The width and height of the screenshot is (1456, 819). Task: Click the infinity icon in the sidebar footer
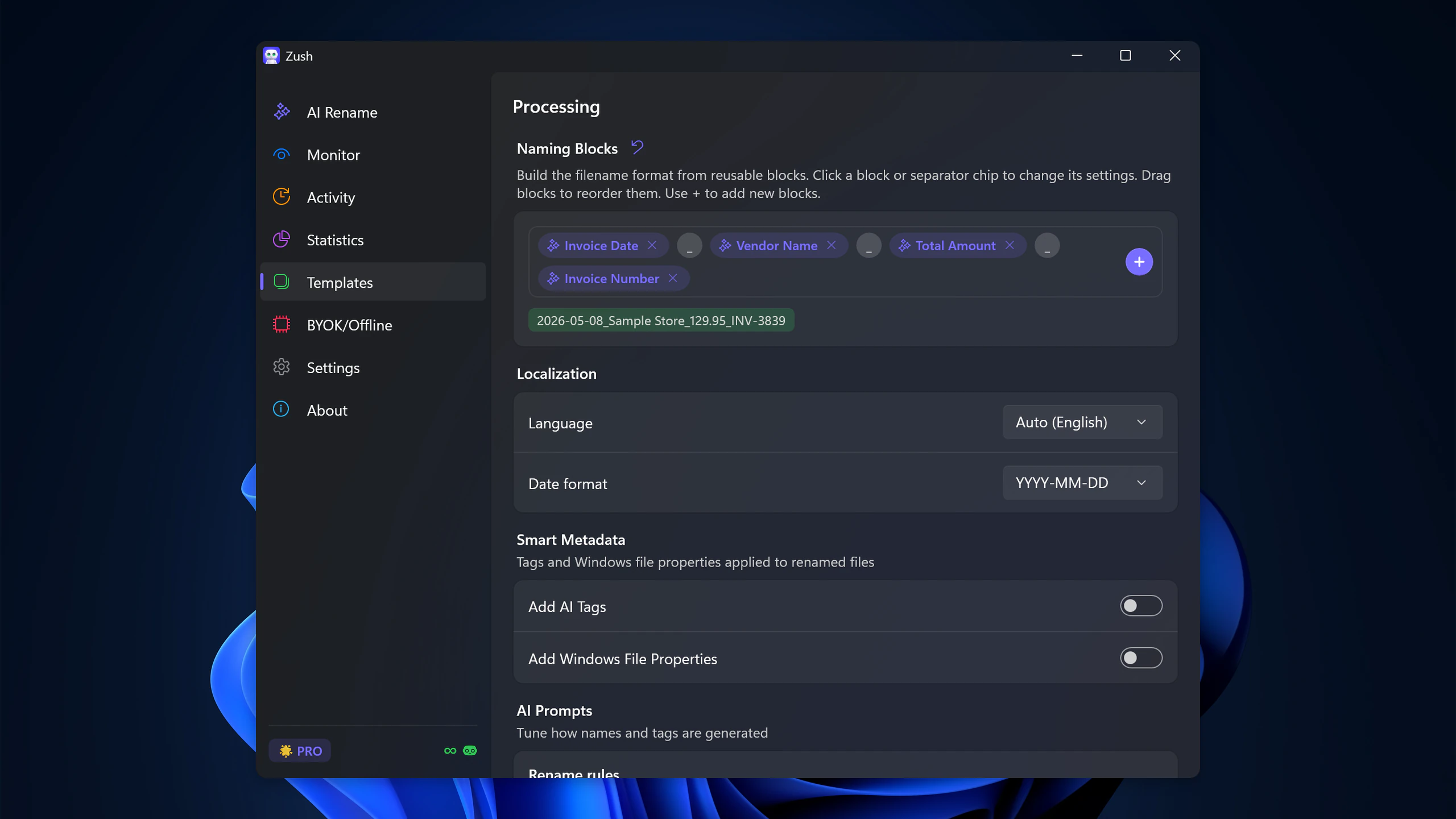click(x=450, y=751)
